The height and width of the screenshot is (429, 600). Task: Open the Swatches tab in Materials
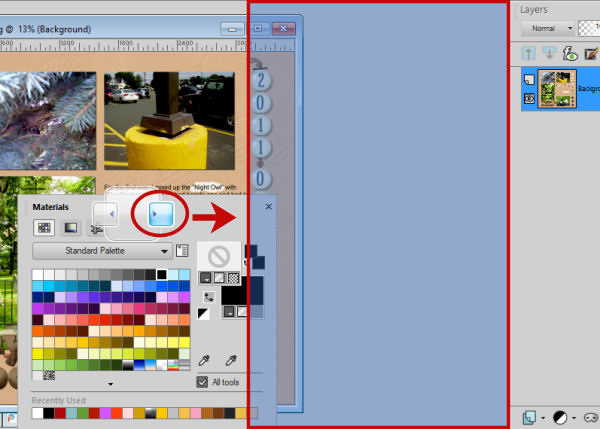click(44, 228)
